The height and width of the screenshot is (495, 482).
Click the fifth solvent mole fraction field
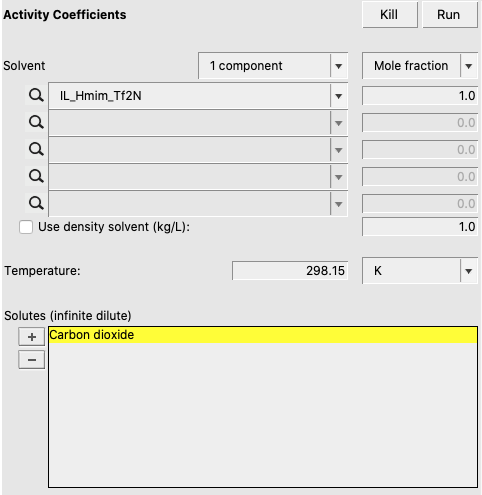point(420,203)
